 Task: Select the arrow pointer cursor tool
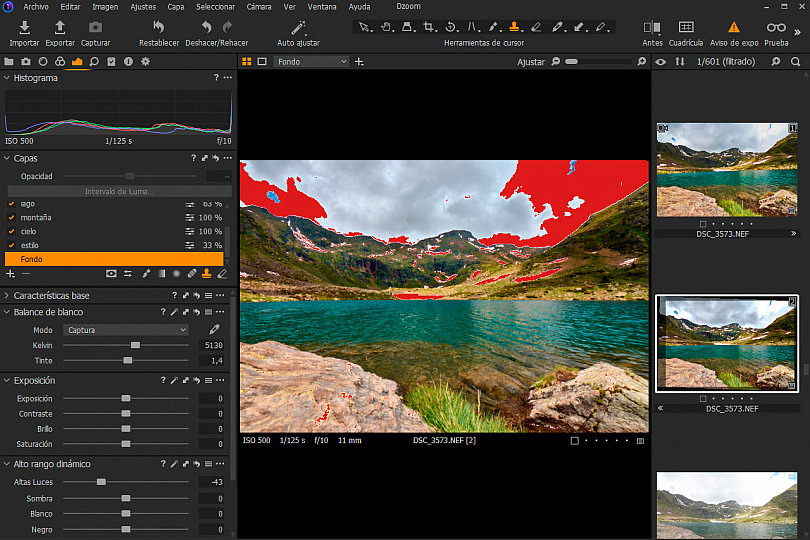(364, 27)
